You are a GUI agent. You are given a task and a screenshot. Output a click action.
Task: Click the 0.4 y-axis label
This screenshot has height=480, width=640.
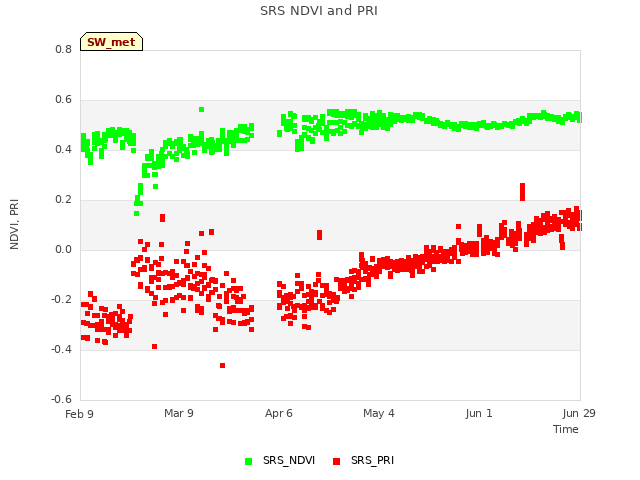pyautogui.click(x=63, y=149)
